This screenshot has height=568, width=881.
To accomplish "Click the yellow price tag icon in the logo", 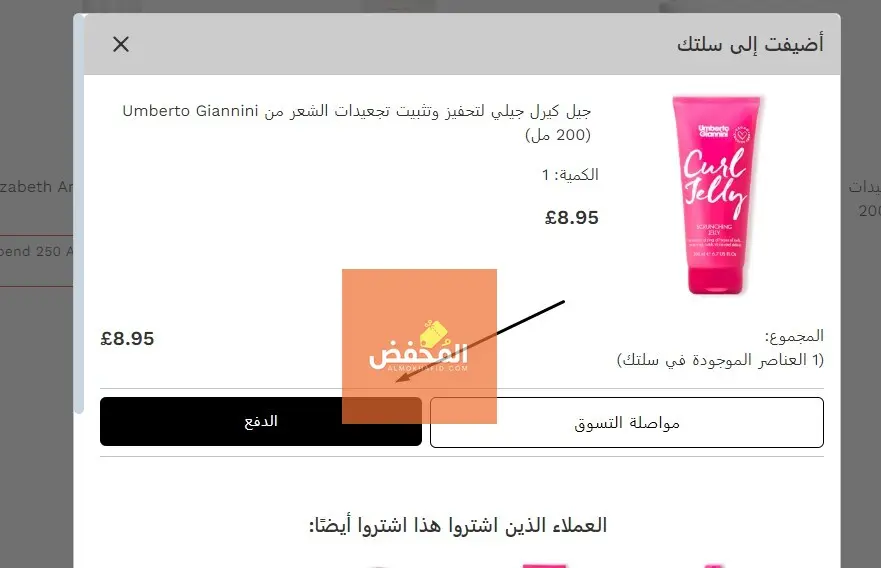I will 434,333.
